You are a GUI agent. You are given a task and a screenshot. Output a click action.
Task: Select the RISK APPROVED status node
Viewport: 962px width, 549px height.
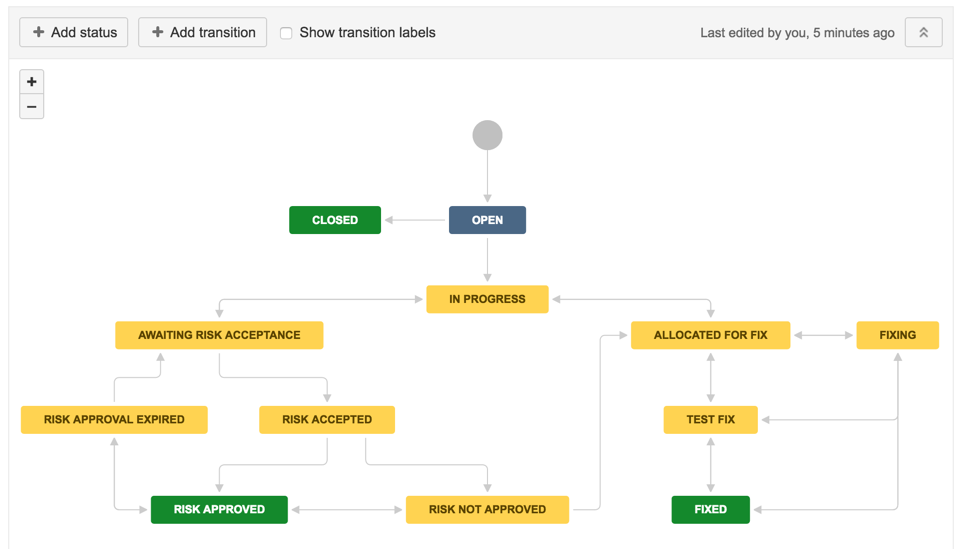pyautogui.click(x=219, y=509)
